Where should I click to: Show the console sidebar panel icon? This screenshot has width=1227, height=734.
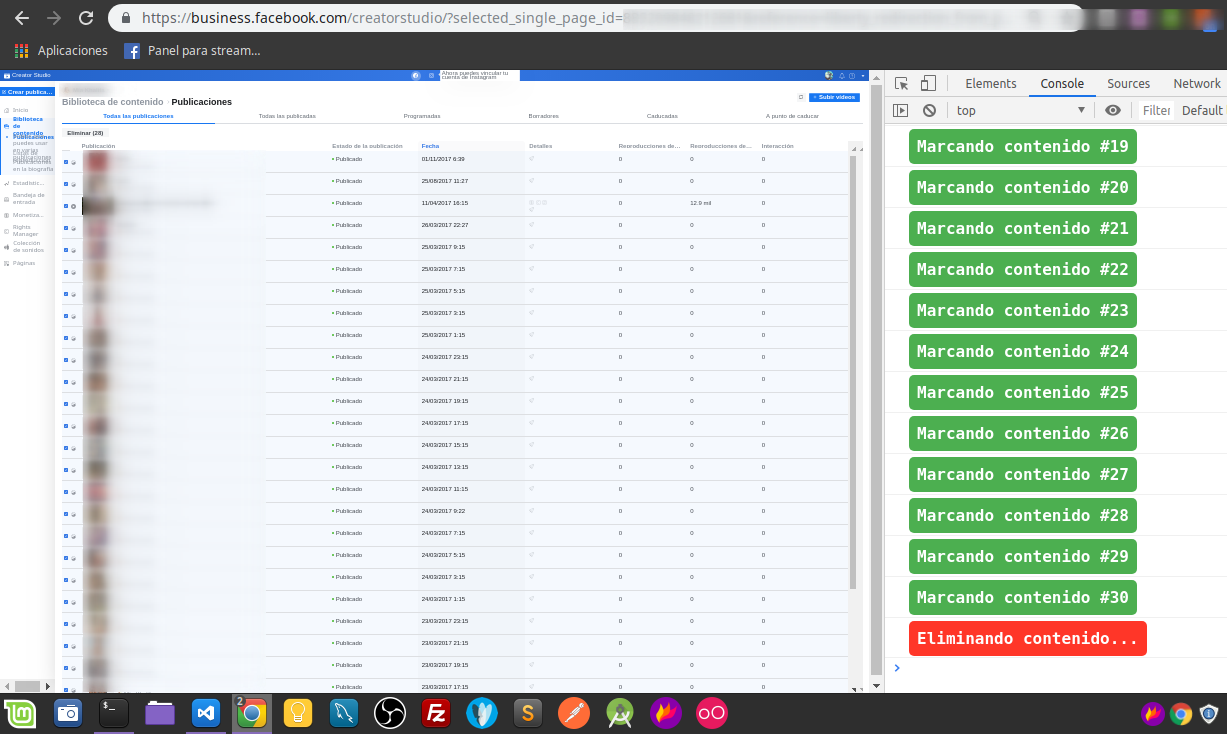tap(901, 111)
